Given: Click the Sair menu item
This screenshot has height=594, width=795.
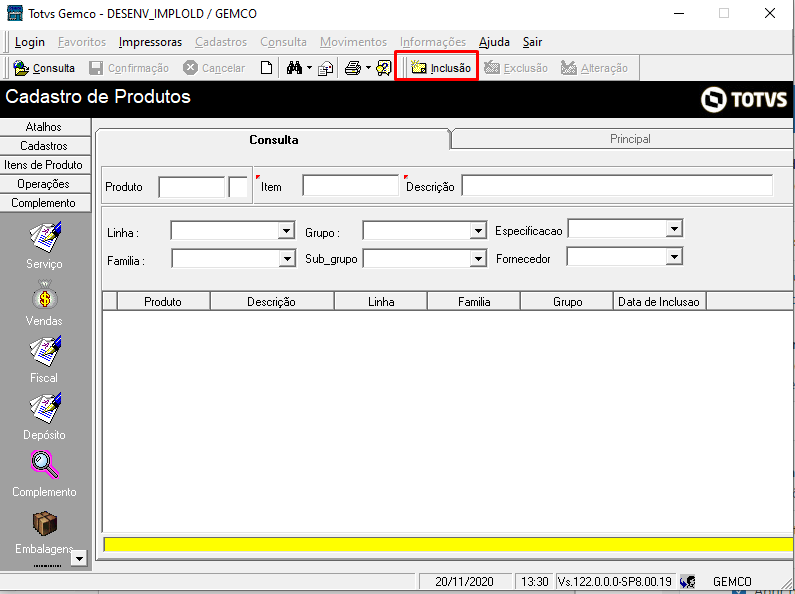Looking at the screenshot, I should pos(532,42).
